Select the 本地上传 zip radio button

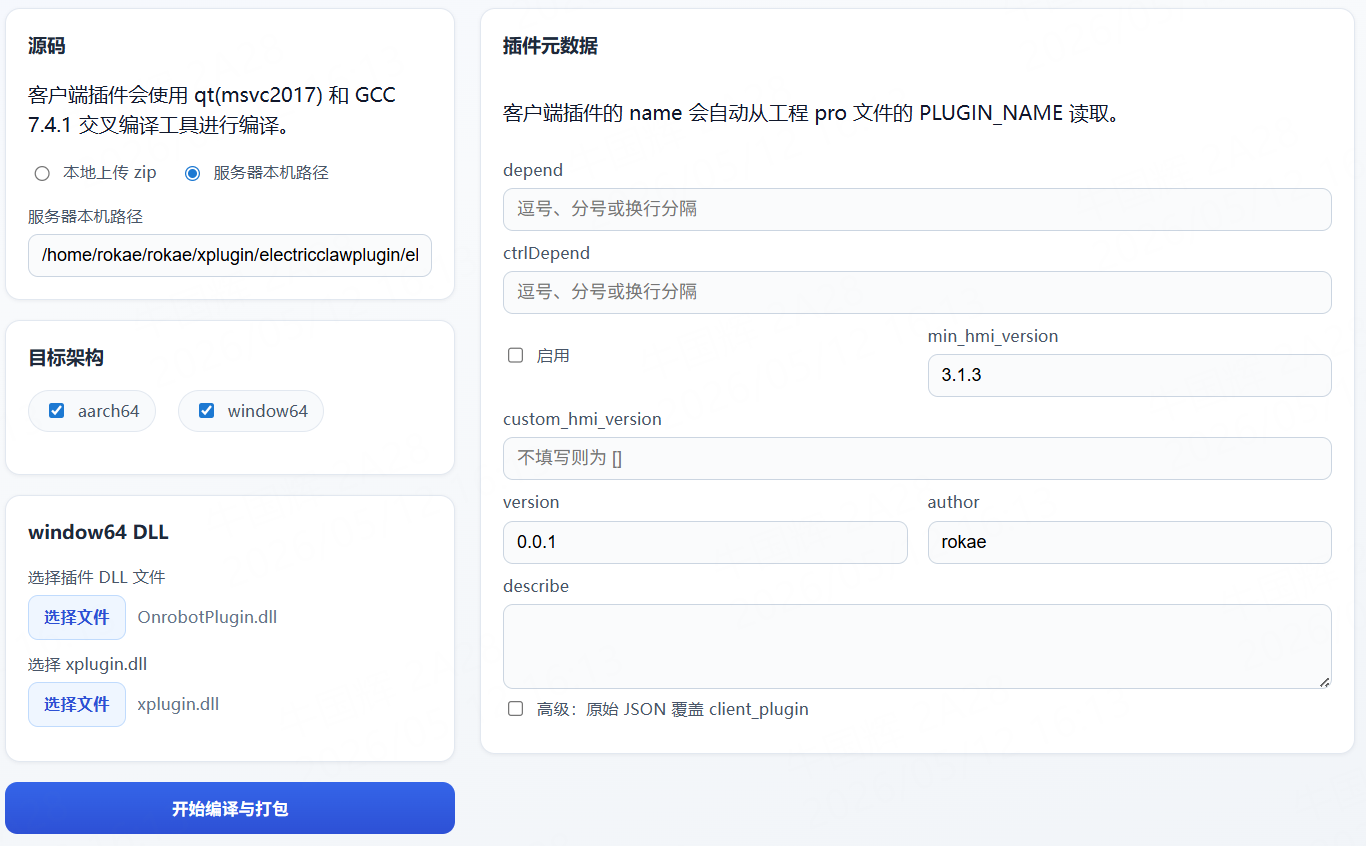[x=42, y=173]
